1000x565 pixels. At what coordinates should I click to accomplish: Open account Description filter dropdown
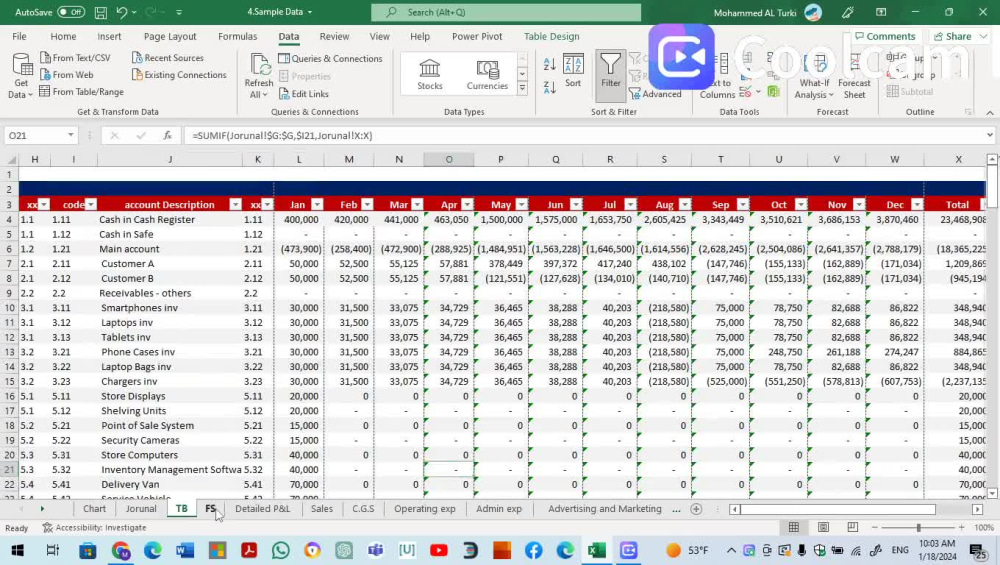tap(235, 205)
